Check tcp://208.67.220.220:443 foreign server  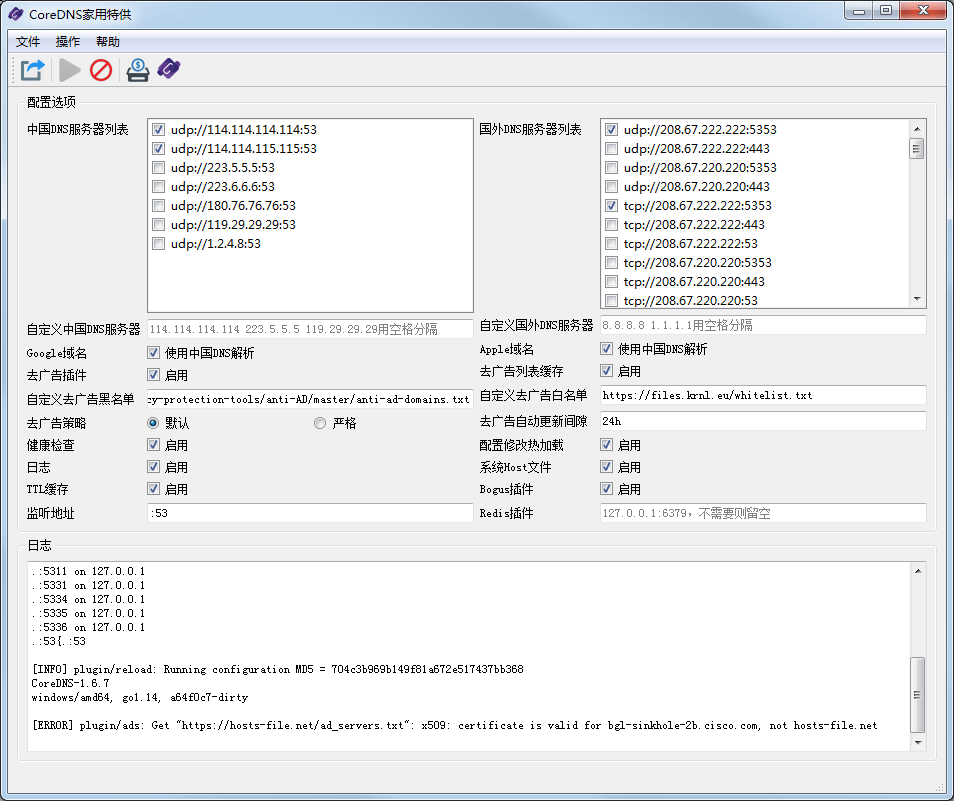pos(611,281)
